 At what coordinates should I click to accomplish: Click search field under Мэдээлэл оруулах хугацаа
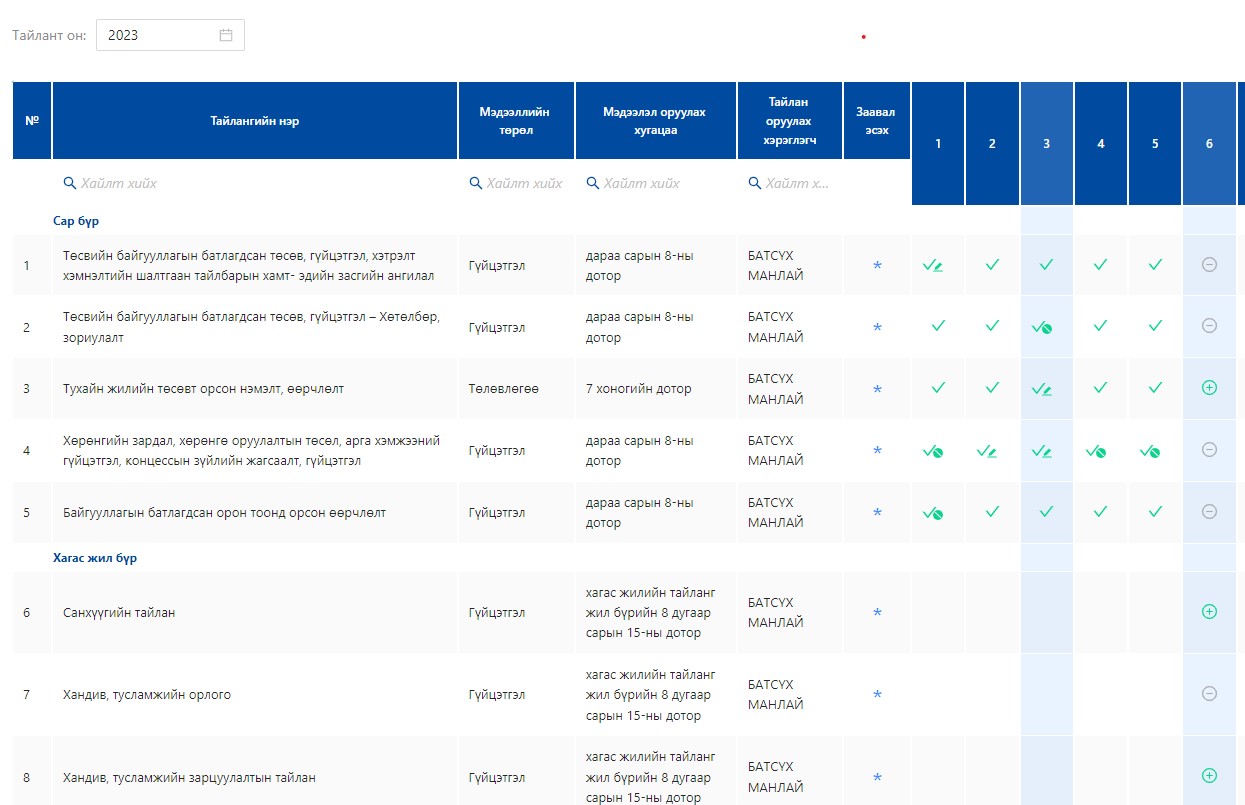tap(655, 183)
